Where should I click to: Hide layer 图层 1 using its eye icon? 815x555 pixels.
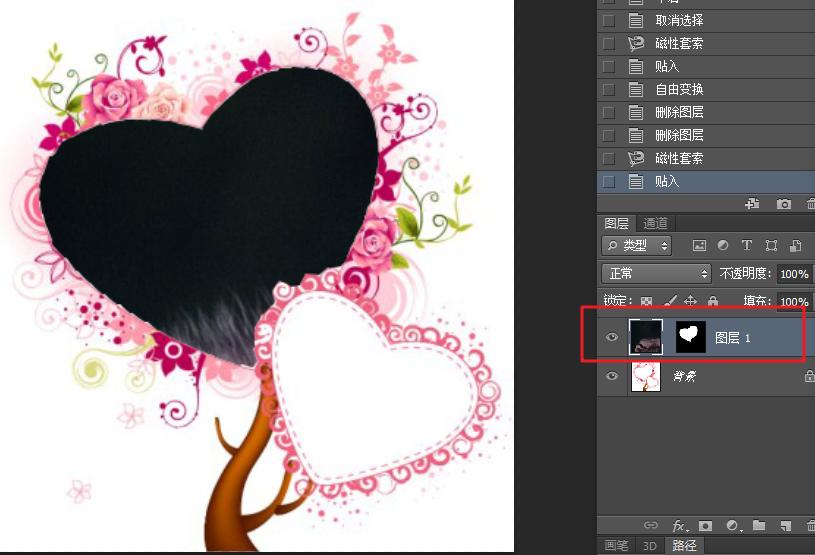point(612,338)
